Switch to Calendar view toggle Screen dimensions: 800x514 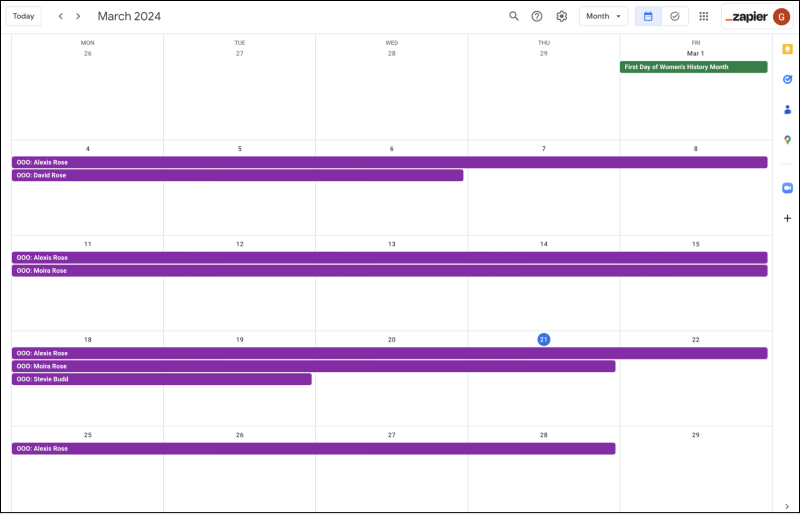point(648,16)
